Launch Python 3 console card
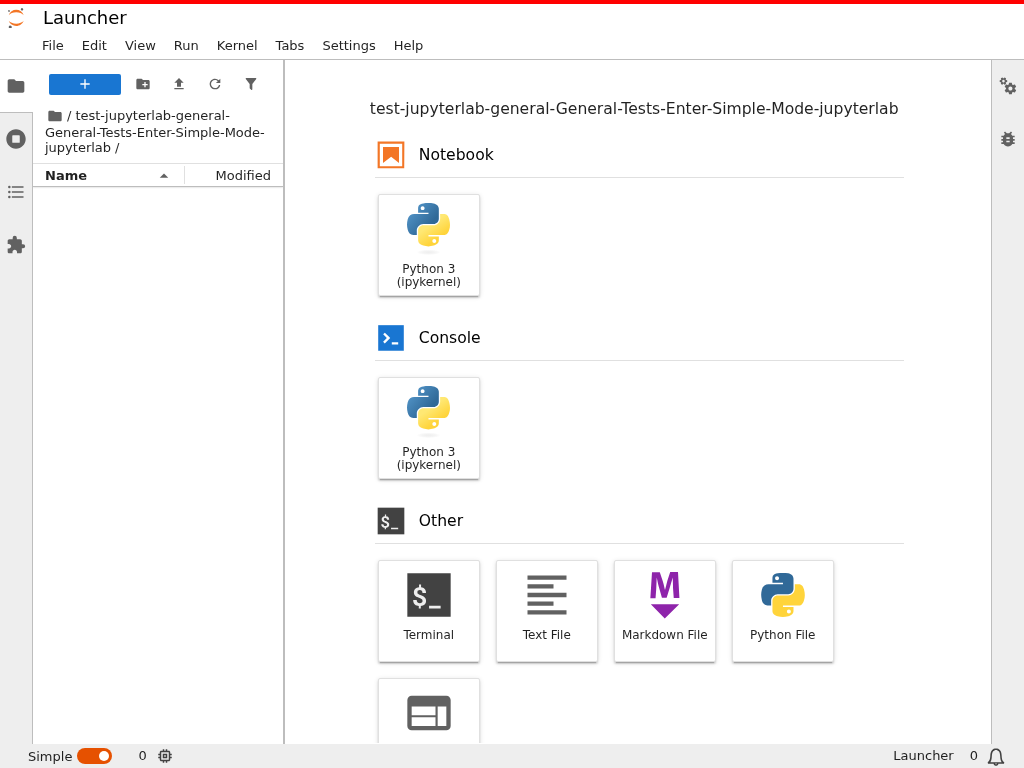Screen dimensions: 1024x768 pos(428,428)
